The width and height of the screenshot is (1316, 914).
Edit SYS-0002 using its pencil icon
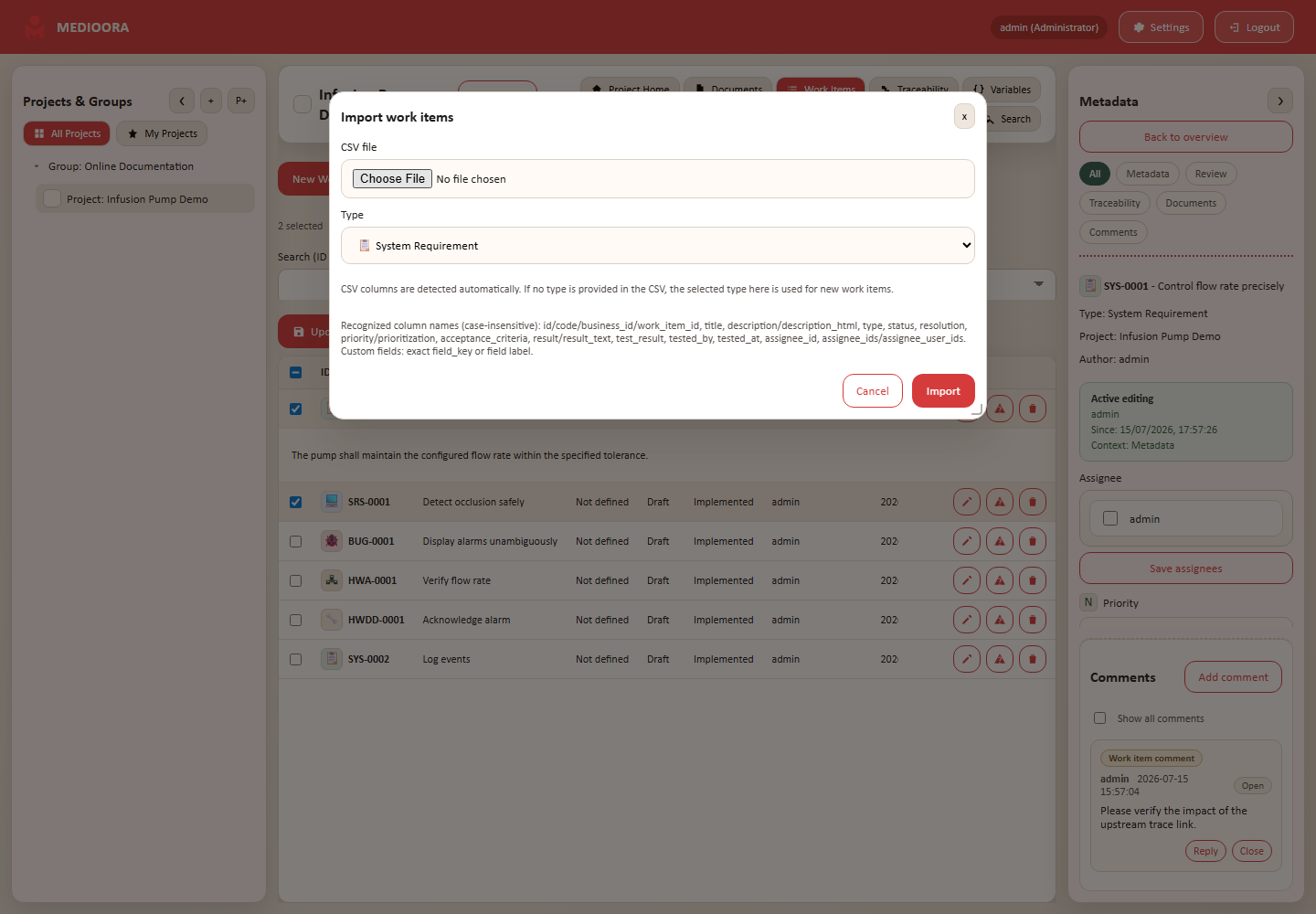967,659
